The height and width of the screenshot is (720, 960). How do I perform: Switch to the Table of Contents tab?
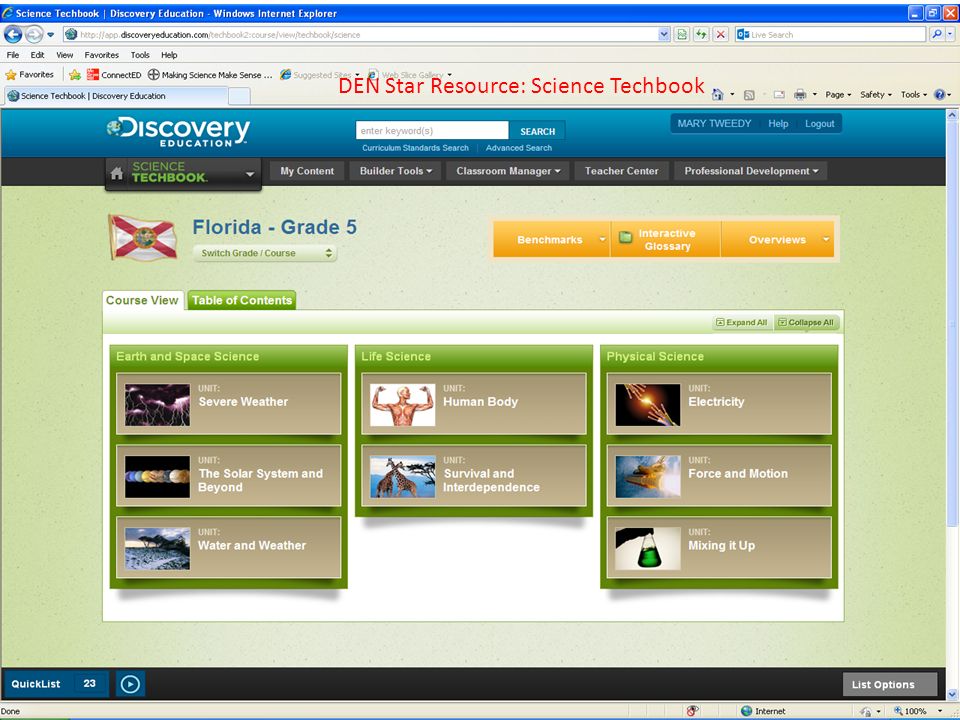pos(242,300)
